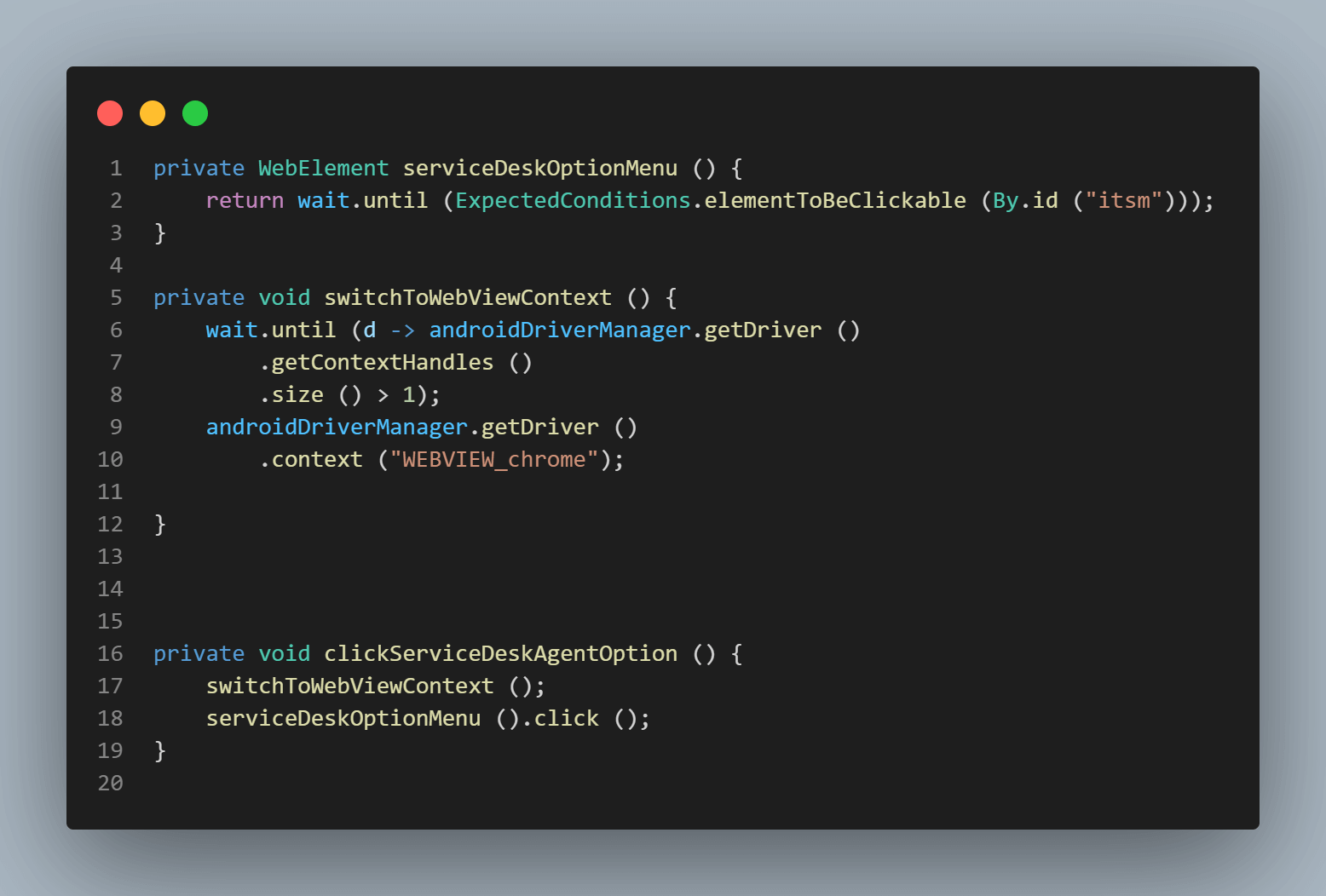This screenshot has height=896, width=1326.
Task: Click the yellow minimize dot
Action: (x=153, y=113)
